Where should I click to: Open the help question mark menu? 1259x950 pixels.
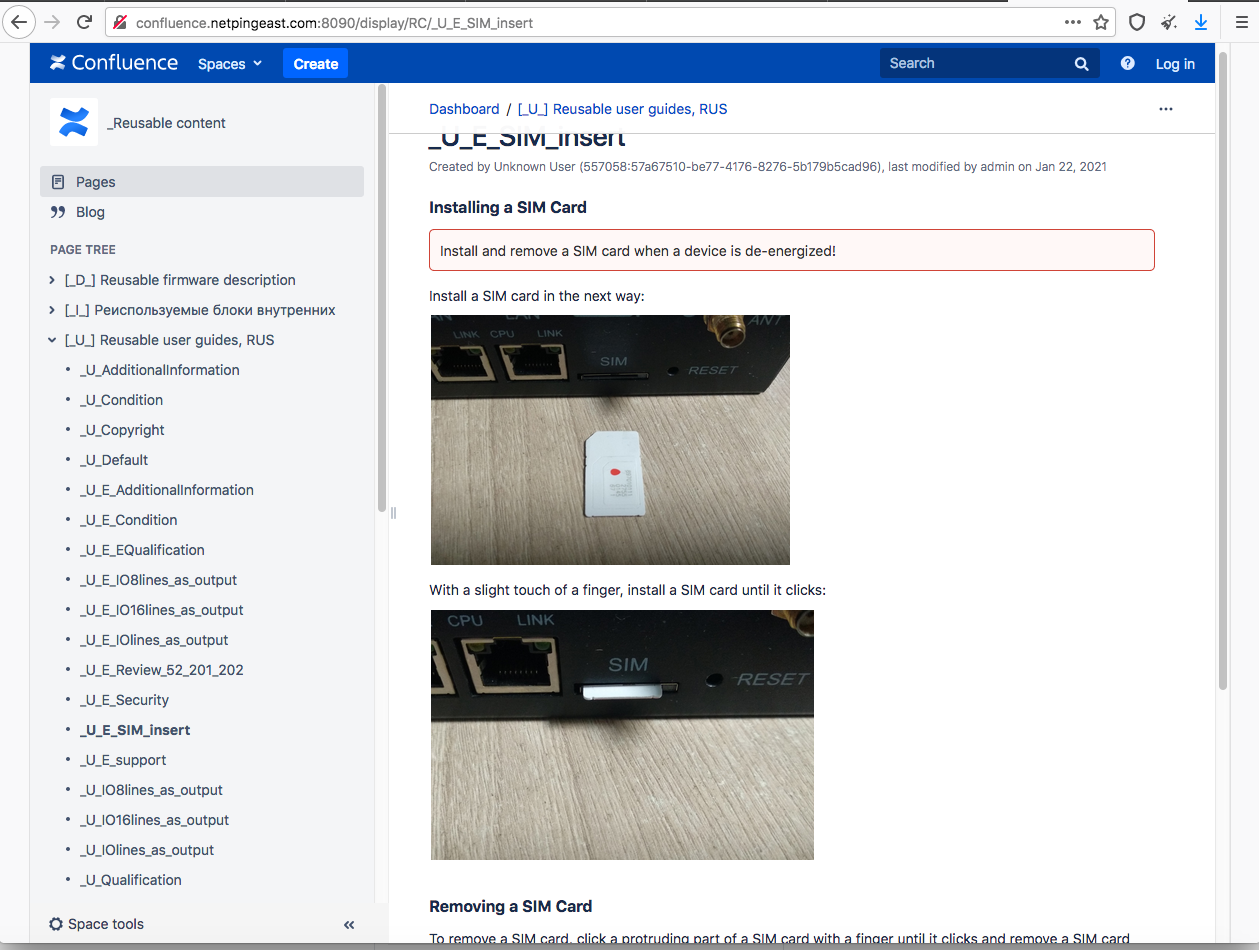(x=1128, y=63)
